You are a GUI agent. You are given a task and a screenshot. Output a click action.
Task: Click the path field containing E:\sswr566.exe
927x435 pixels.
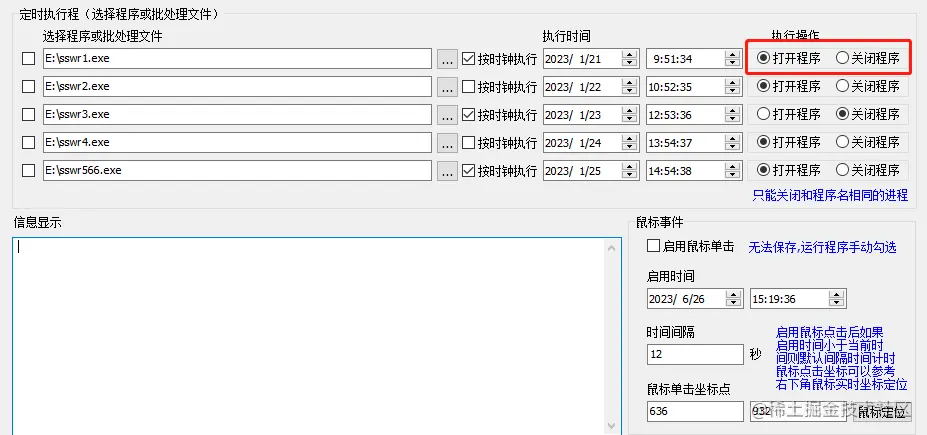pyautogui.click(x=237, y=170)
